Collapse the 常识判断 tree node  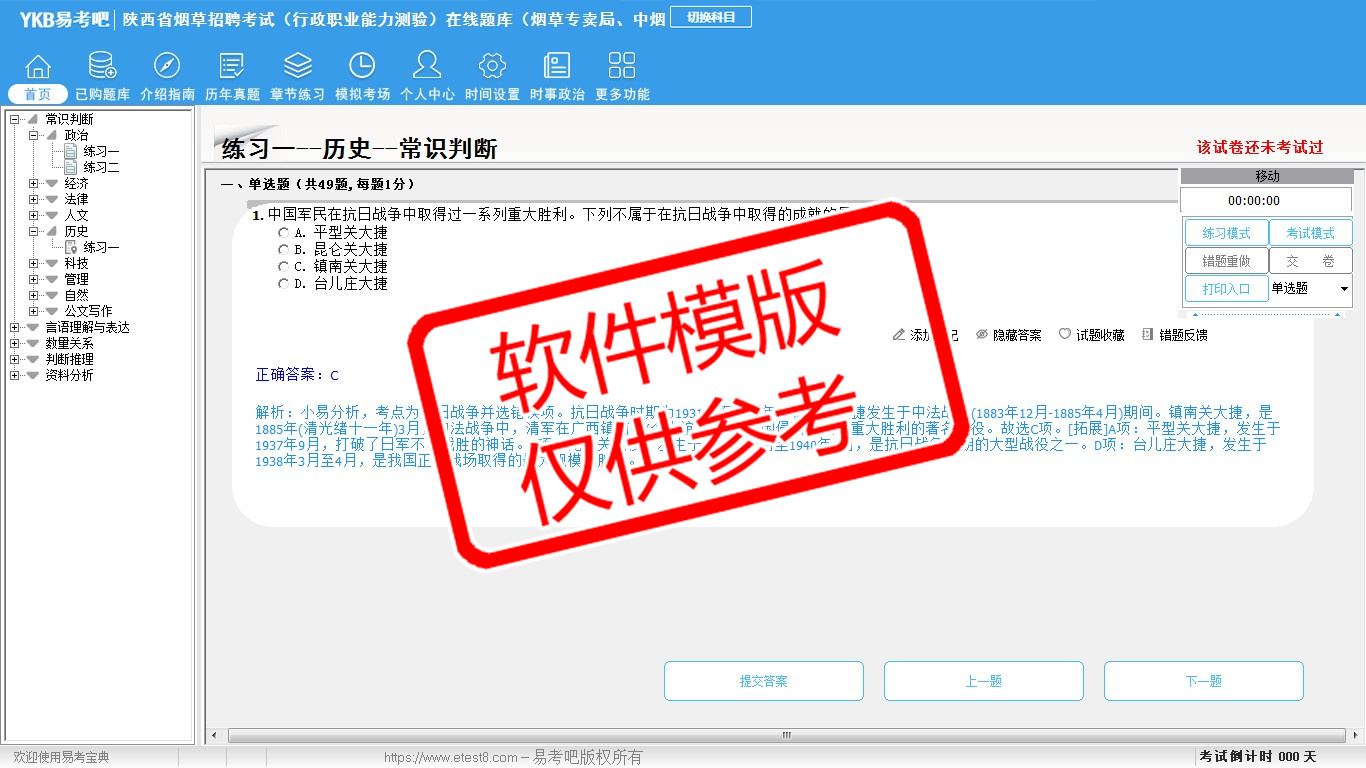point(14,119)
